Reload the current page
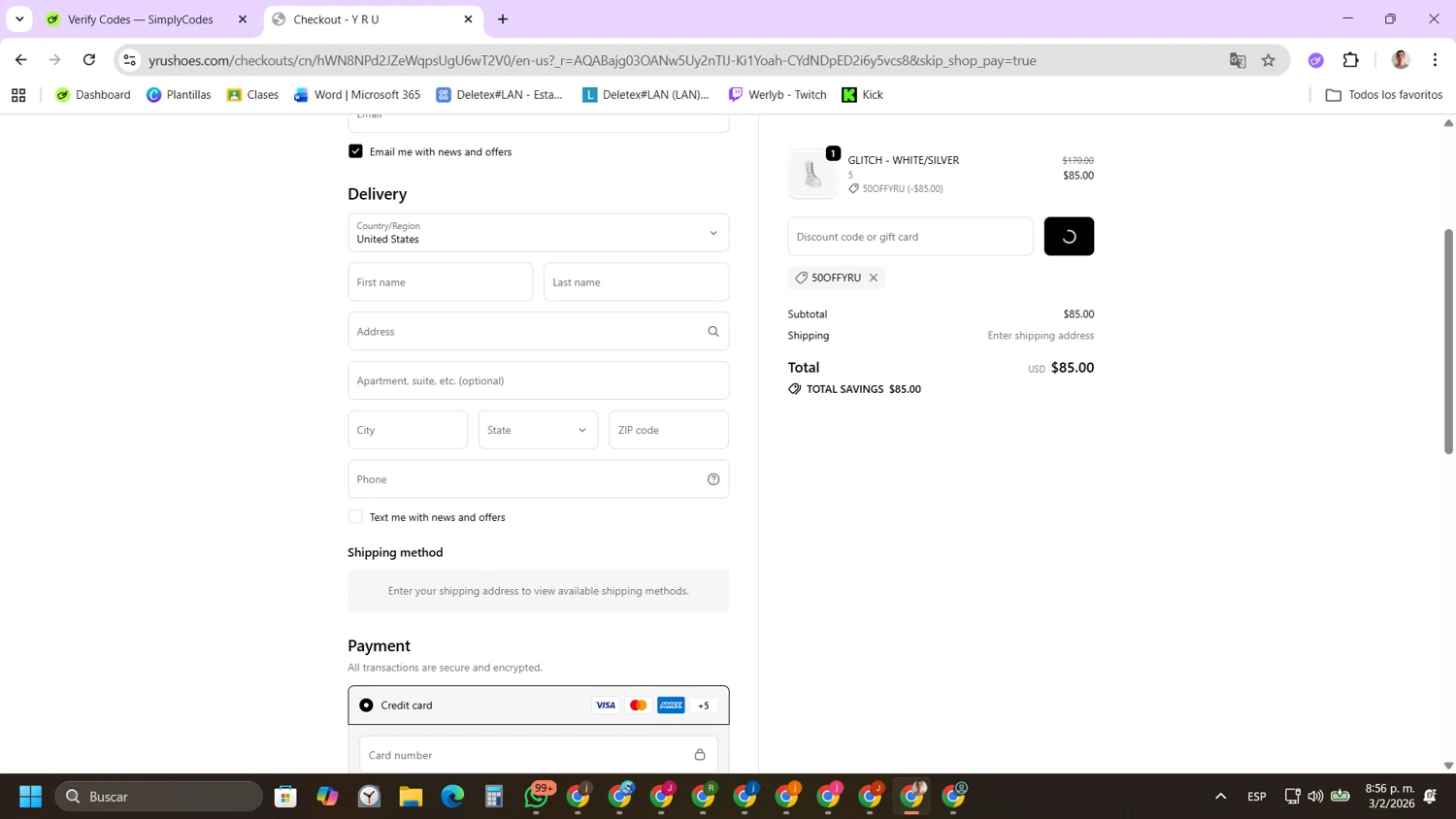The height and width of the screenshot is (819, 1456). pos(89,60)
